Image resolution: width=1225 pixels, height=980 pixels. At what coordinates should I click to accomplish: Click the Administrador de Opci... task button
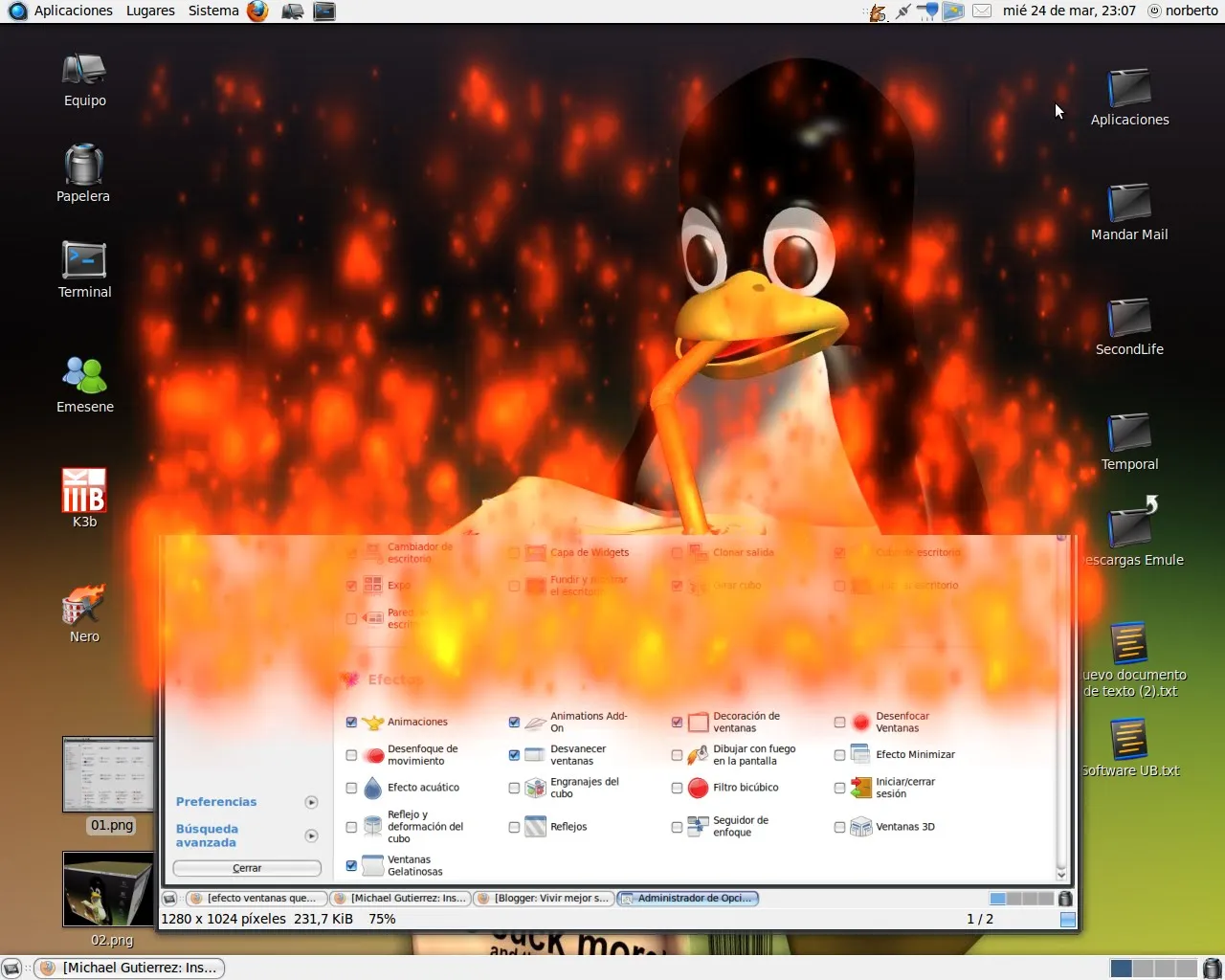688,898
